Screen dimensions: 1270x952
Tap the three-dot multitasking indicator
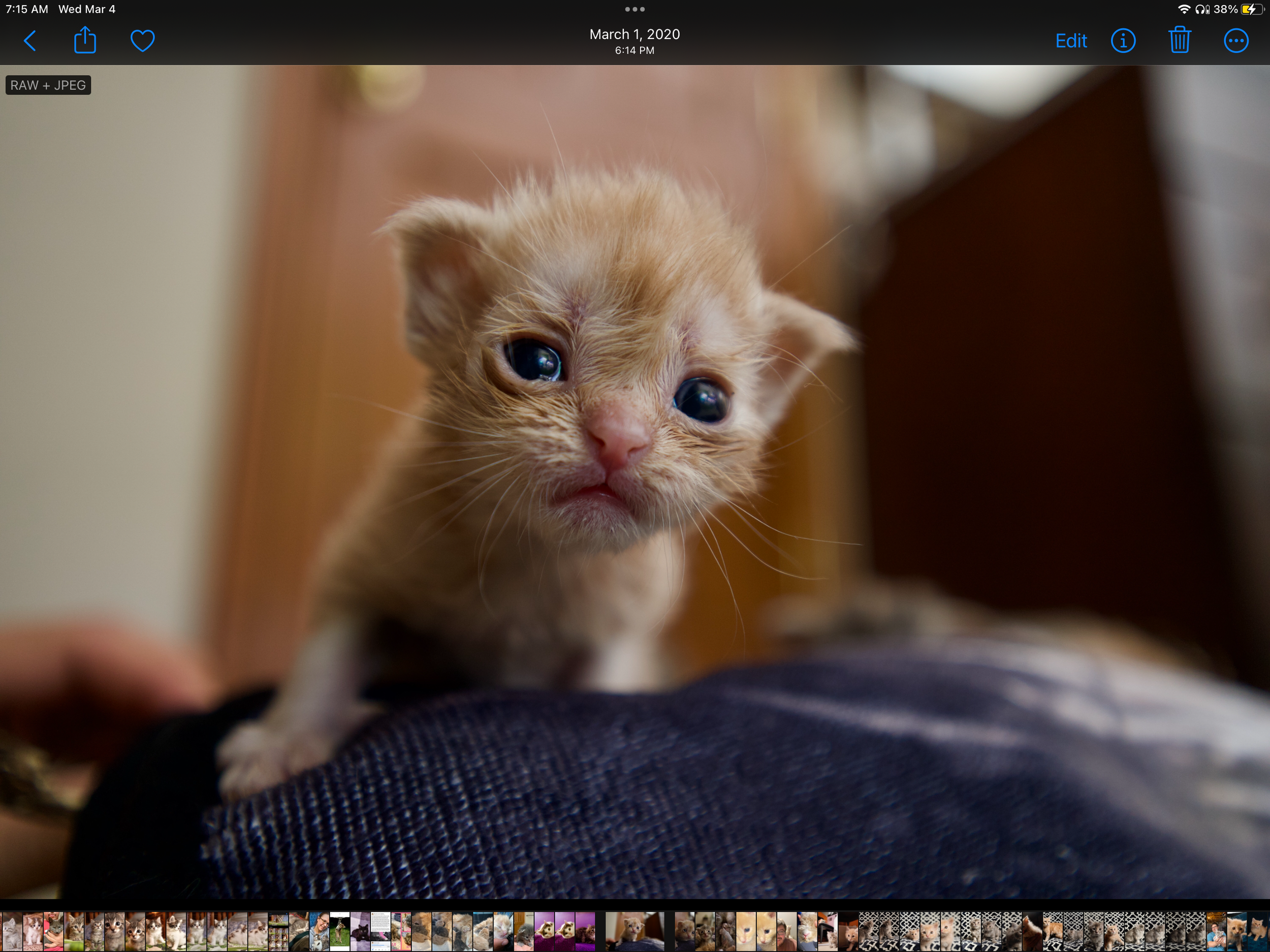click(x=634, y=9)
